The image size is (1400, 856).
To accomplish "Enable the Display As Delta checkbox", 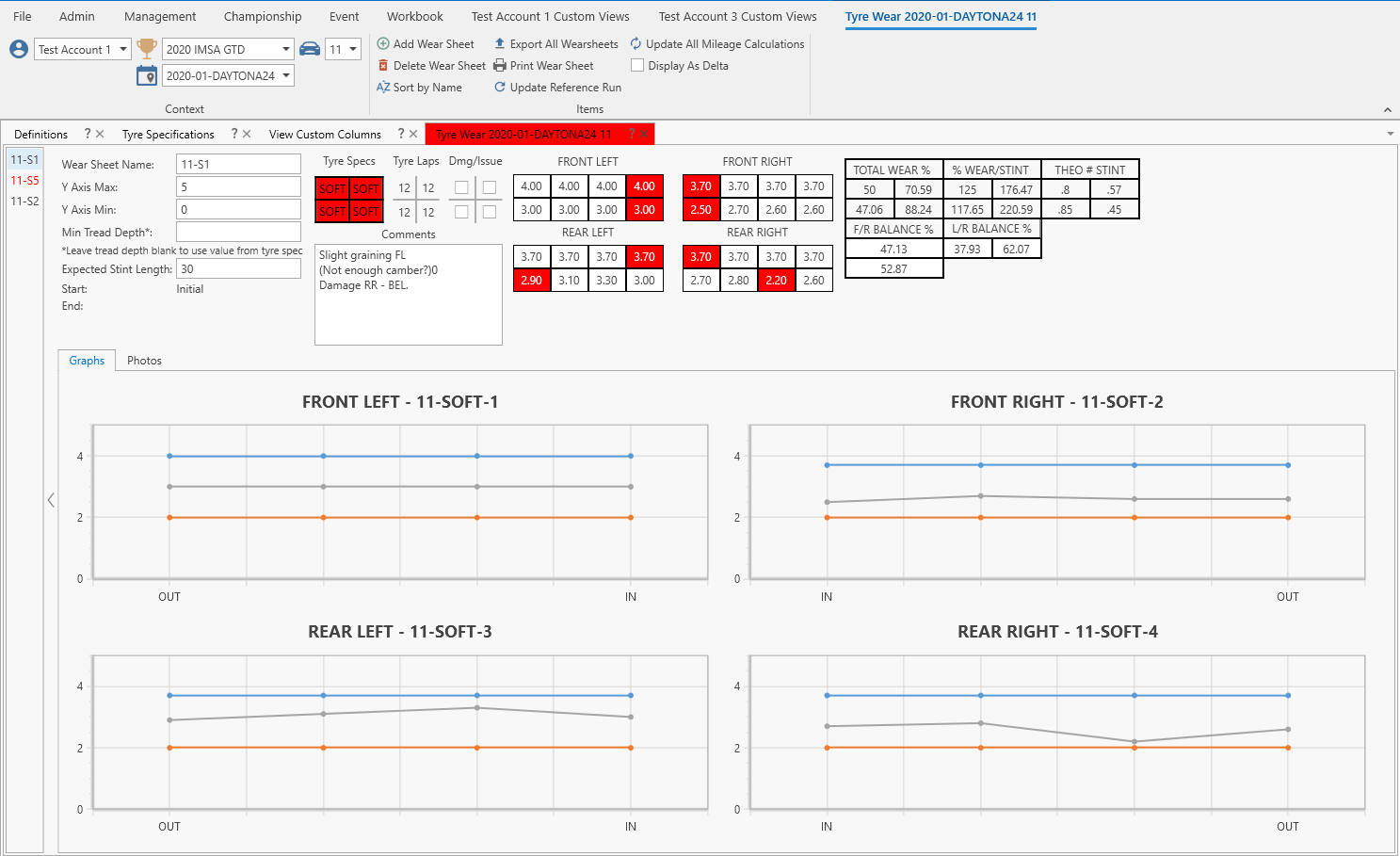I will [637, 66].
